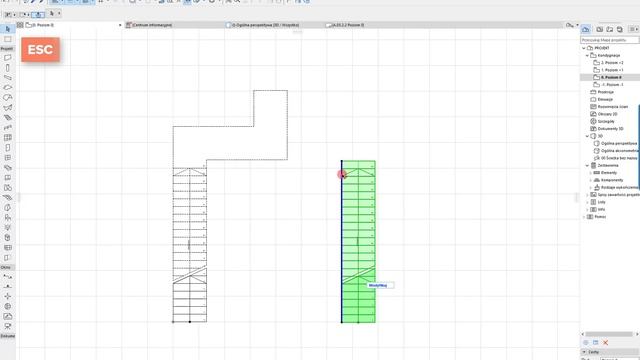Screen dimensions: 640x360
Task: Switch to the A.03.2.2 Poziom 0 tab
Action: 374,25
